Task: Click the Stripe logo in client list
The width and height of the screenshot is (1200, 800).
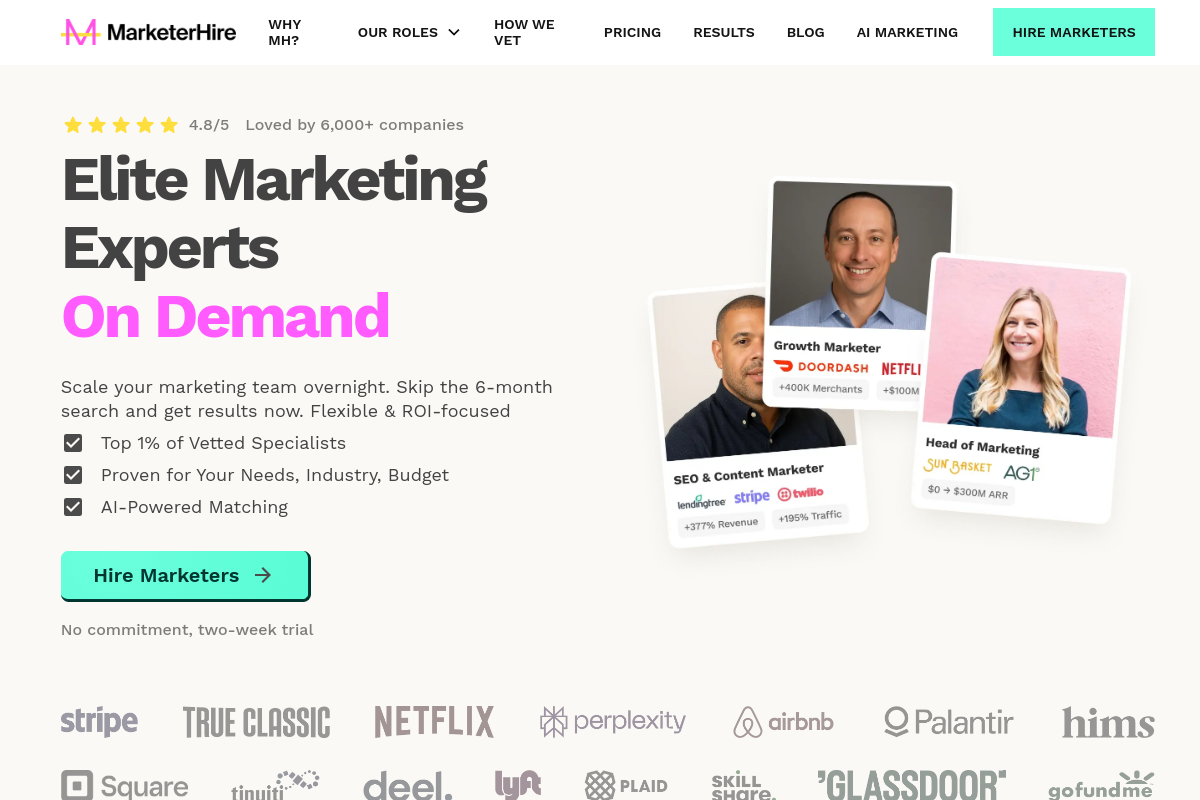Action: pyautogui.click(x=99, y=721)
